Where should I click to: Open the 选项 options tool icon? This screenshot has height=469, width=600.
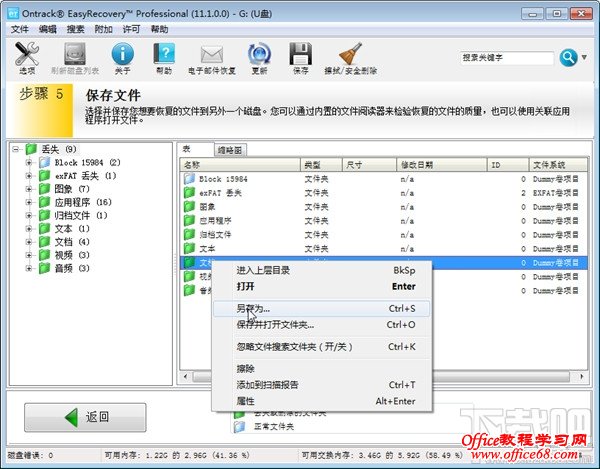27,54
